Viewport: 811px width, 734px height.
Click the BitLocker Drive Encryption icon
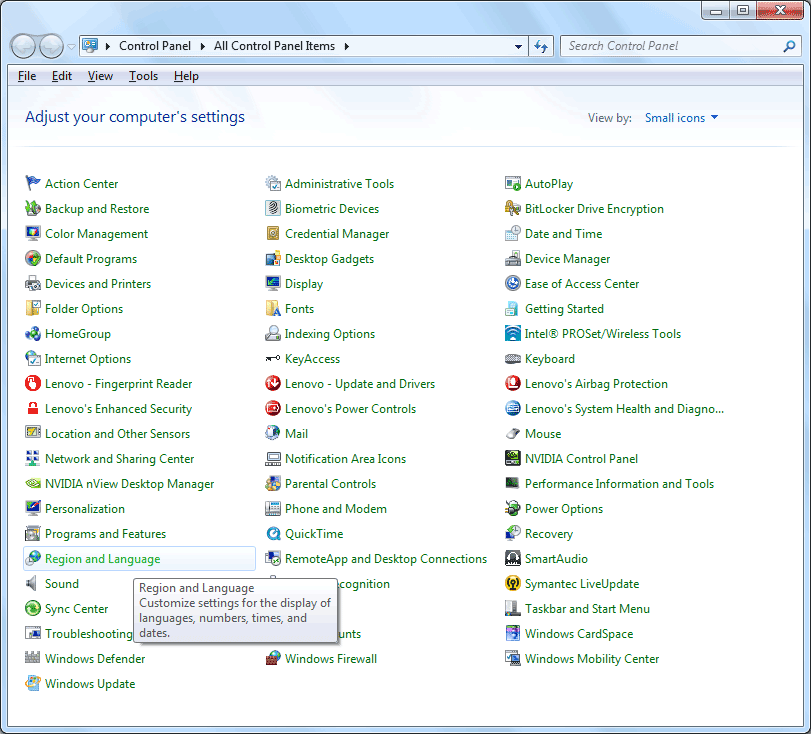point(513,208)
